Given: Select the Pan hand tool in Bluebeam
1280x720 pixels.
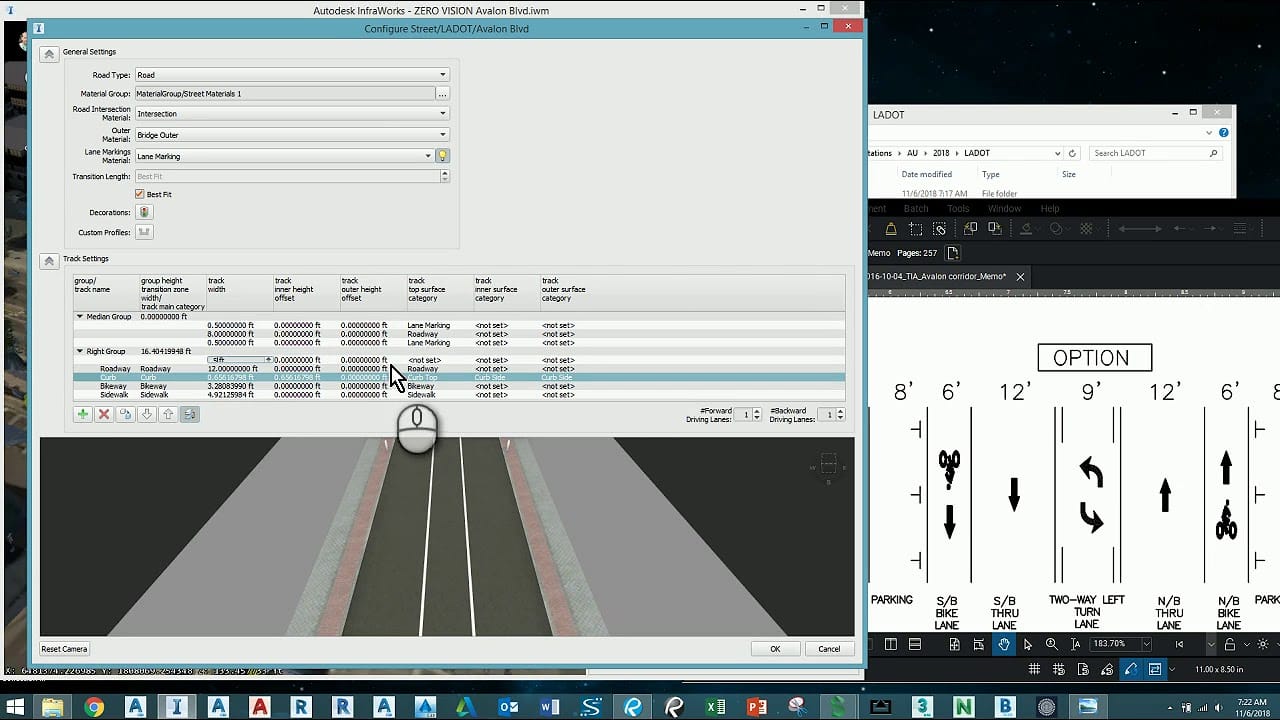Looking at the screenshot, I should pyautogui.click(x=1004, y=645).
